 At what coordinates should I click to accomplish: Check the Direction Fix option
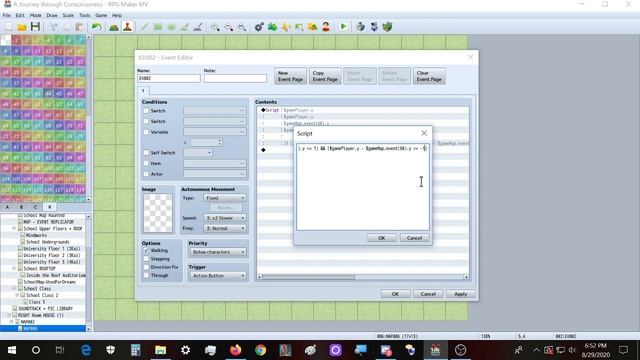click(x=146, y=267)
